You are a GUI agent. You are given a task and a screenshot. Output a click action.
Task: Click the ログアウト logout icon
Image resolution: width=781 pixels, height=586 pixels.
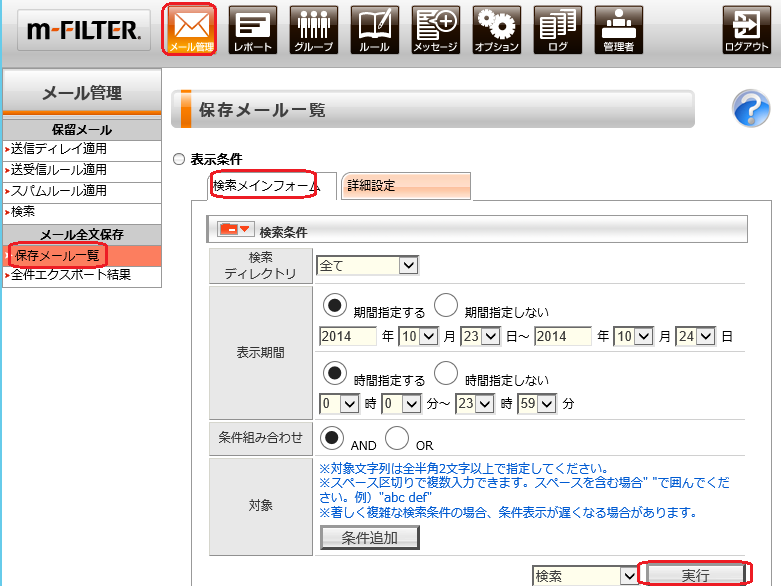[x=747, y=29]
